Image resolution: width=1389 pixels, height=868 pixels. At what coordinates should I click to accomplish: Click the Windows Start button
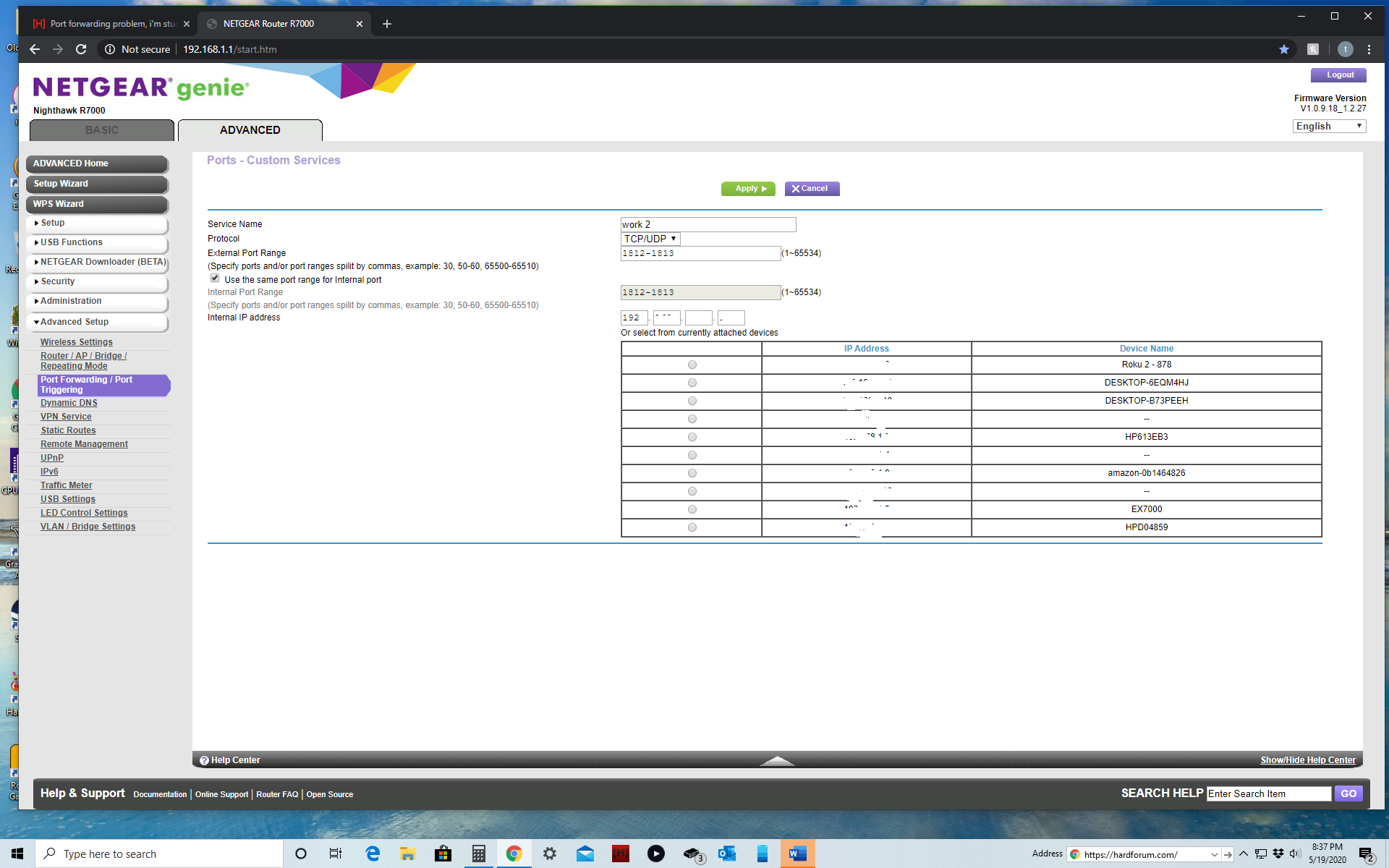tap(17, 854)
